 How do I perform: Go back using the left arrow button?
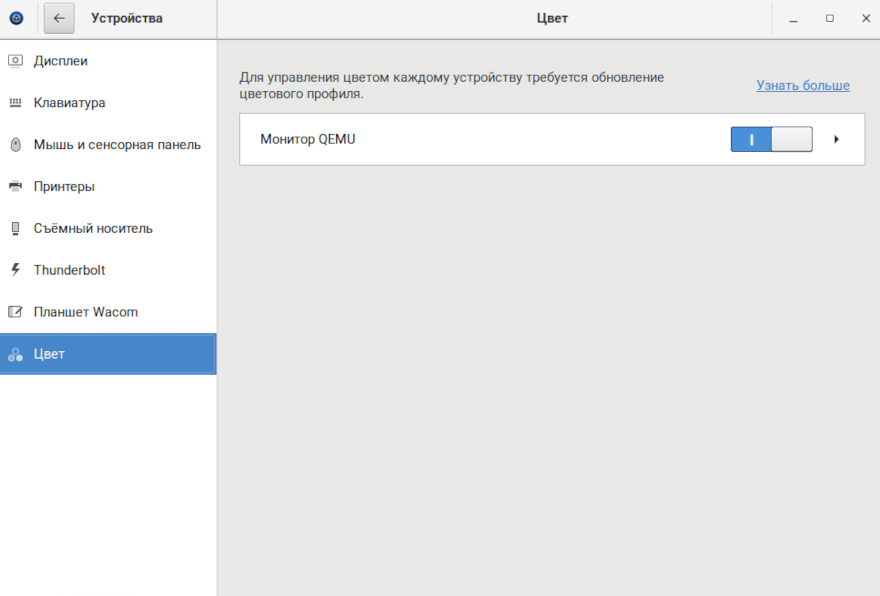[x=59, y=18]
